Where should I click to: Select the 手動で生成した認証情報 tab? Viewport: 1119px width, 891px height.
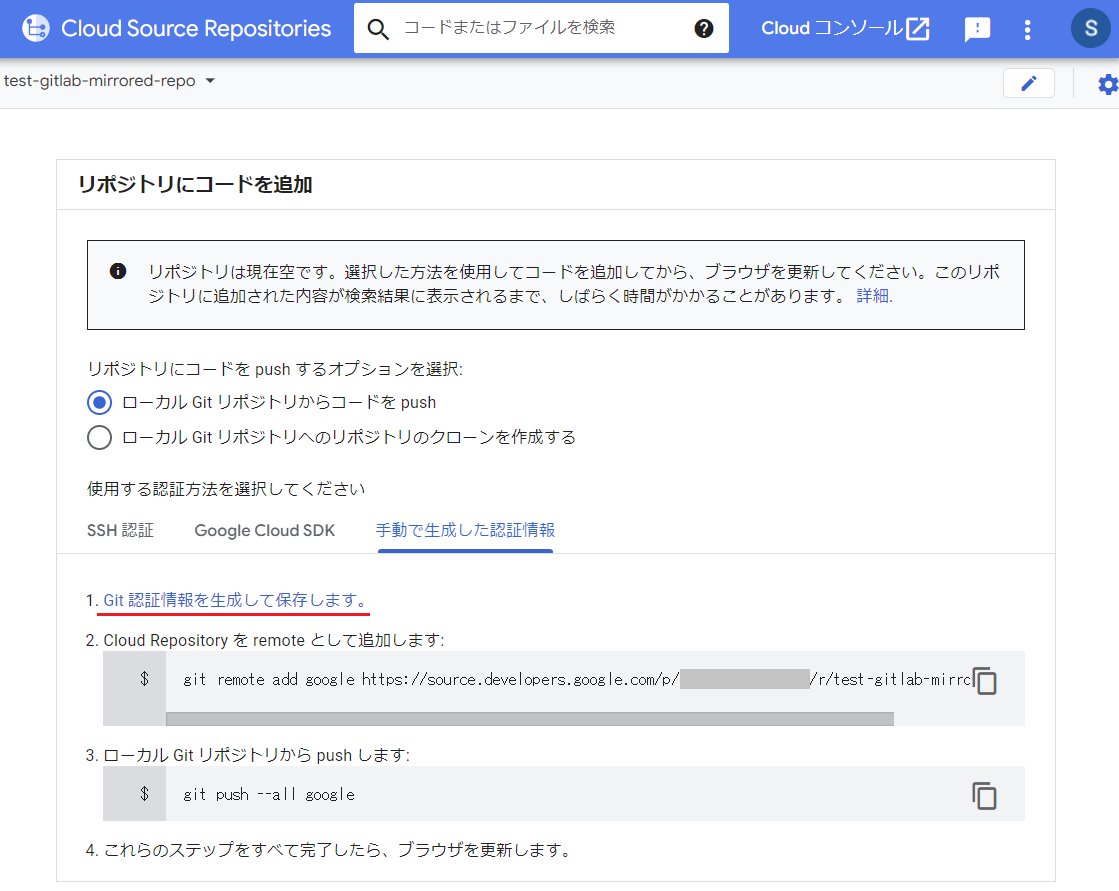tap(465, 530)
